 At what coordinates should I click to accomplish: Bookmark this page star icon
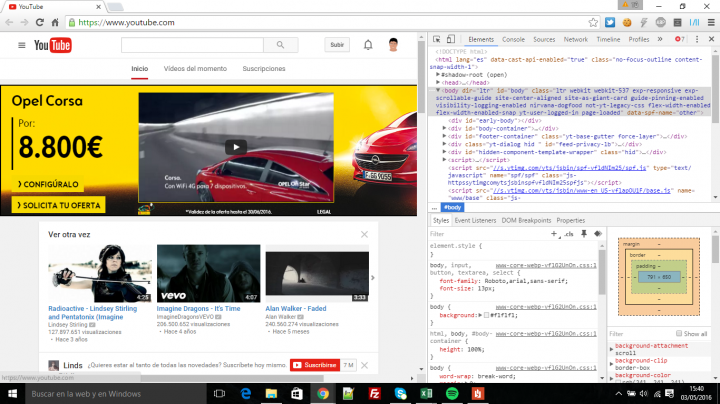click(593, 22)
